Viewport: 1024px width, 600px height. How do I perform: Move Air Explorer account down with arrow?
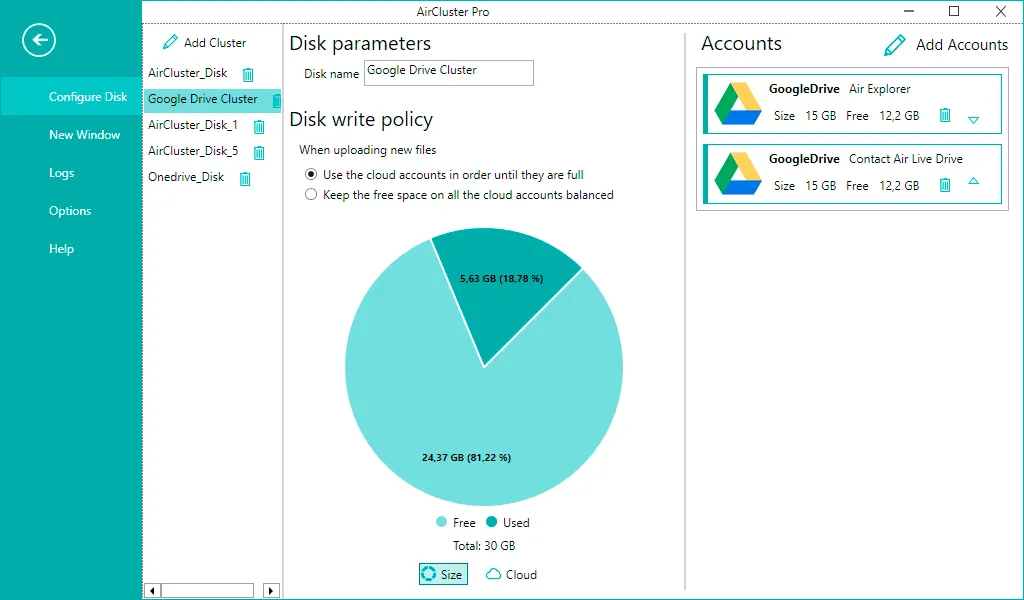pyautogui.click(x=973, y=120)
